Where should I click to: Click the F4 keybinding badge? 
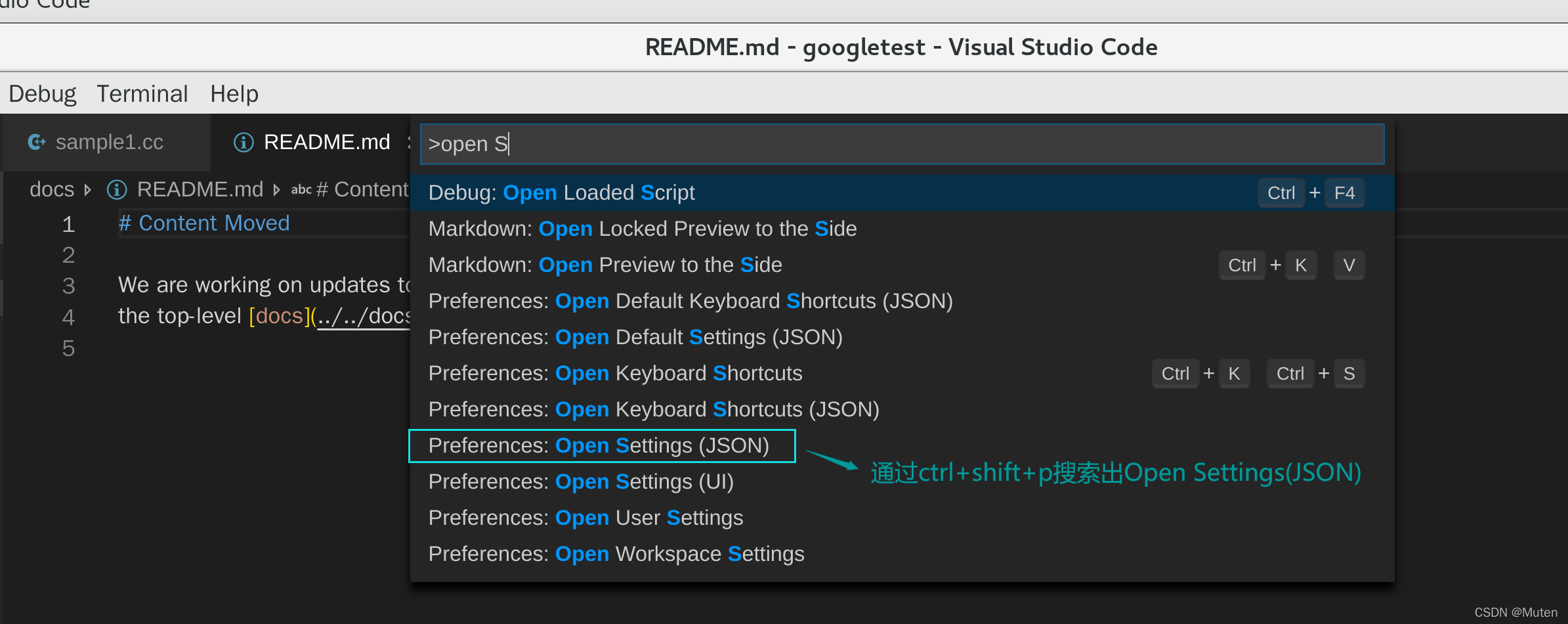point(1344,193)
